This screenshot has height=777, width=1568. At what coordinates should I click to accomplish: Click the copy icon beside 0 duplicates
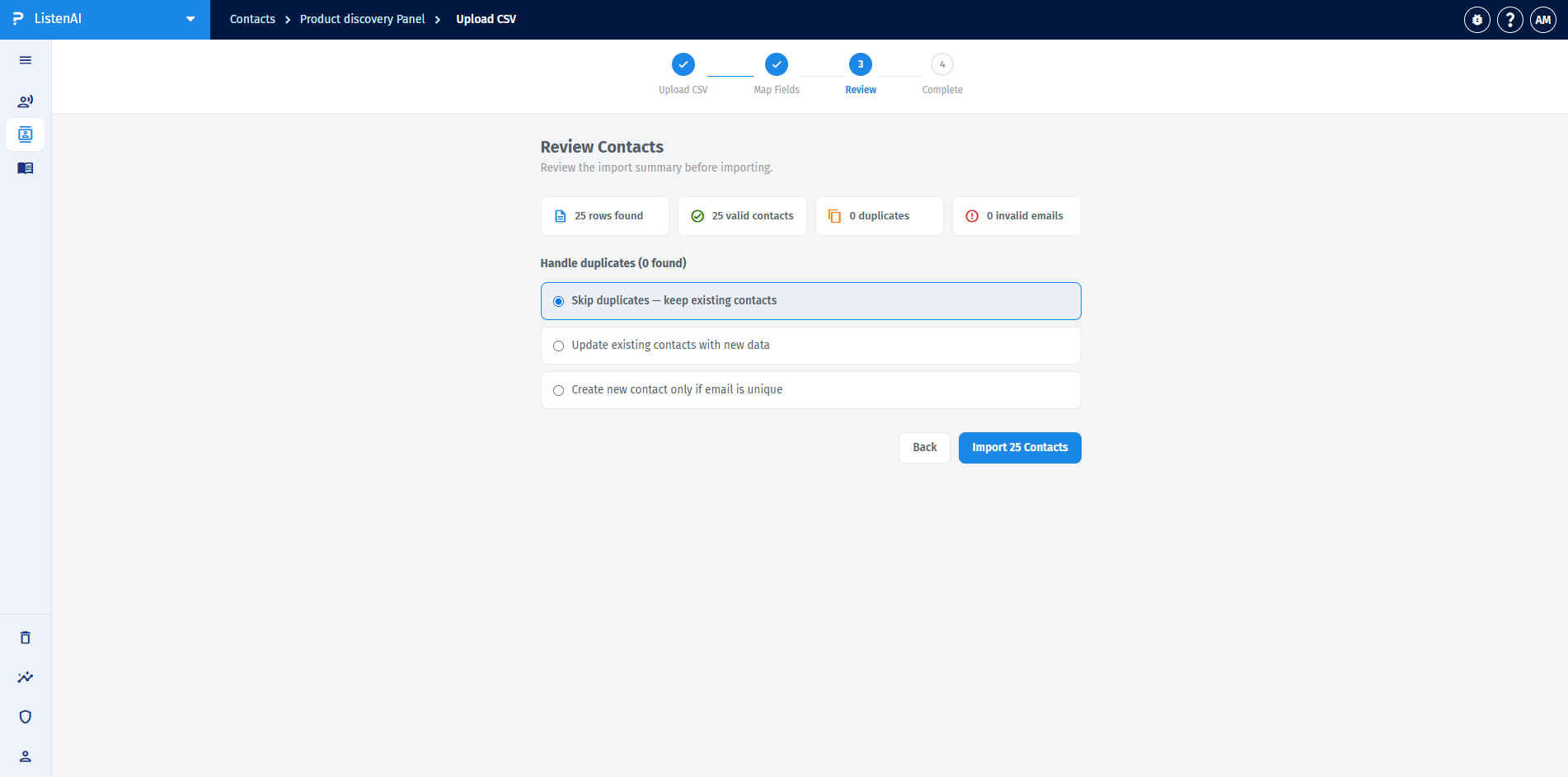[834, 216]
